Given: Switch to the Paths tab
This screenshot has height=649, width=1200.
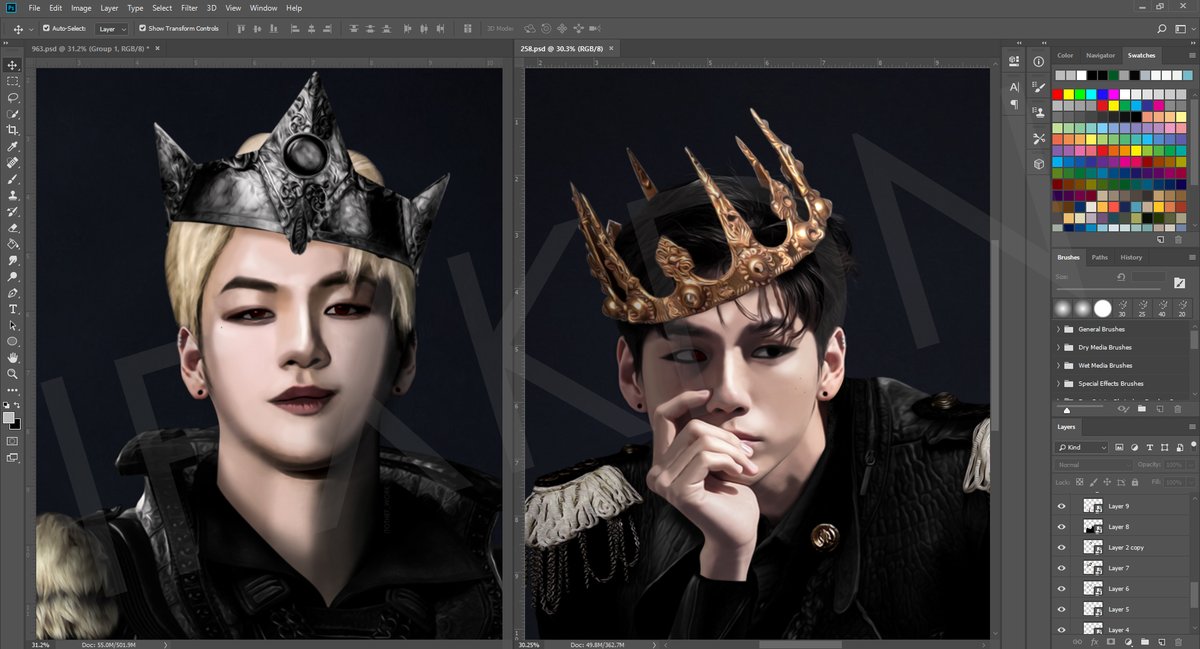Looking at the screenshot, I should click(x=1099, y=257).
